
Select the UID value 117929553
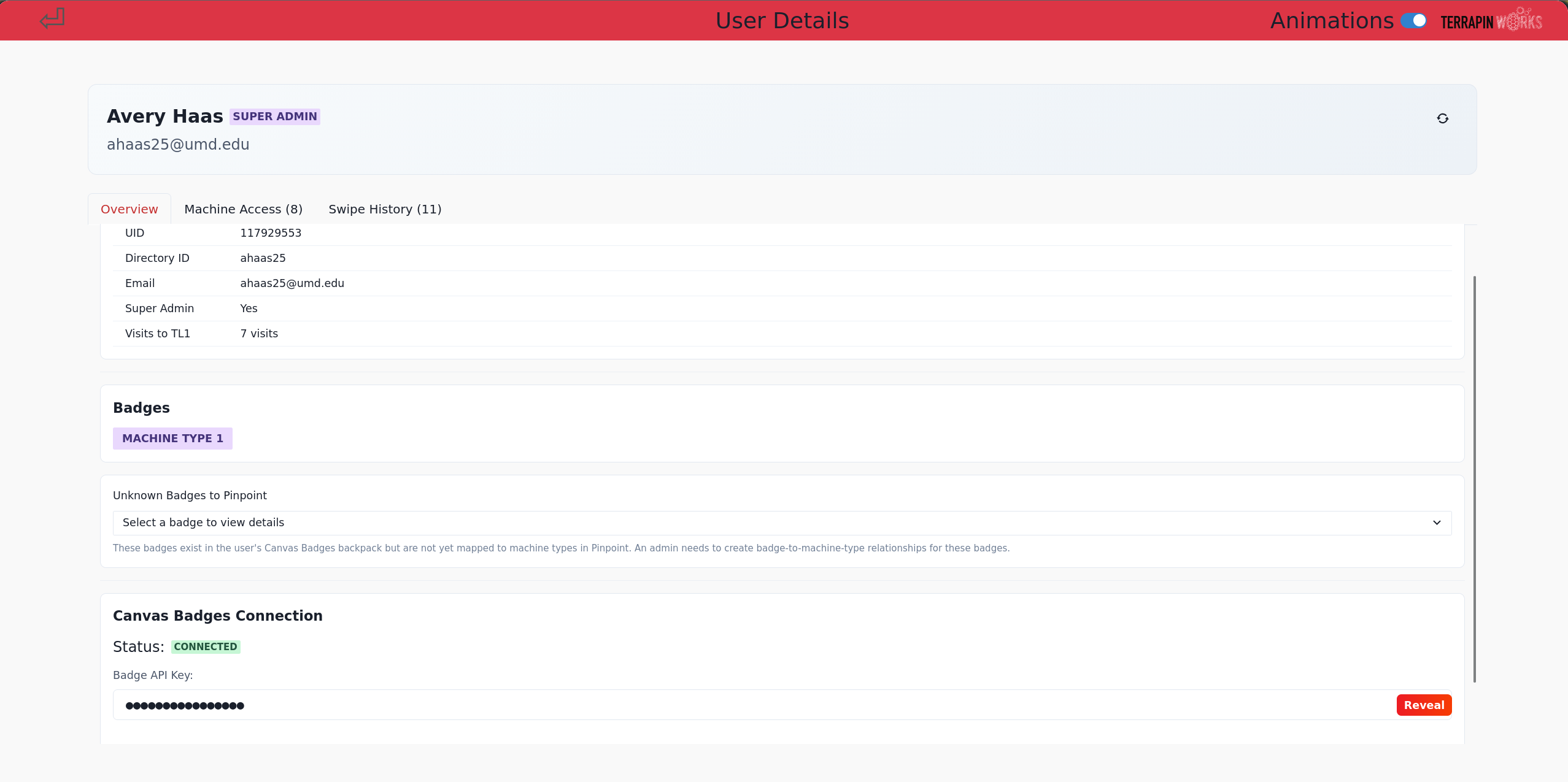271,232
